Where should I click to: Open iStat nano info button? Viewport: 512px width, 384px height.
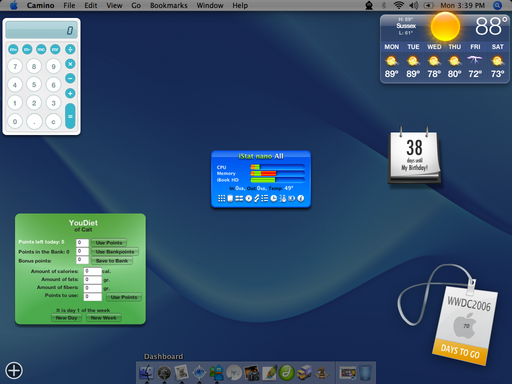(301, 199)
